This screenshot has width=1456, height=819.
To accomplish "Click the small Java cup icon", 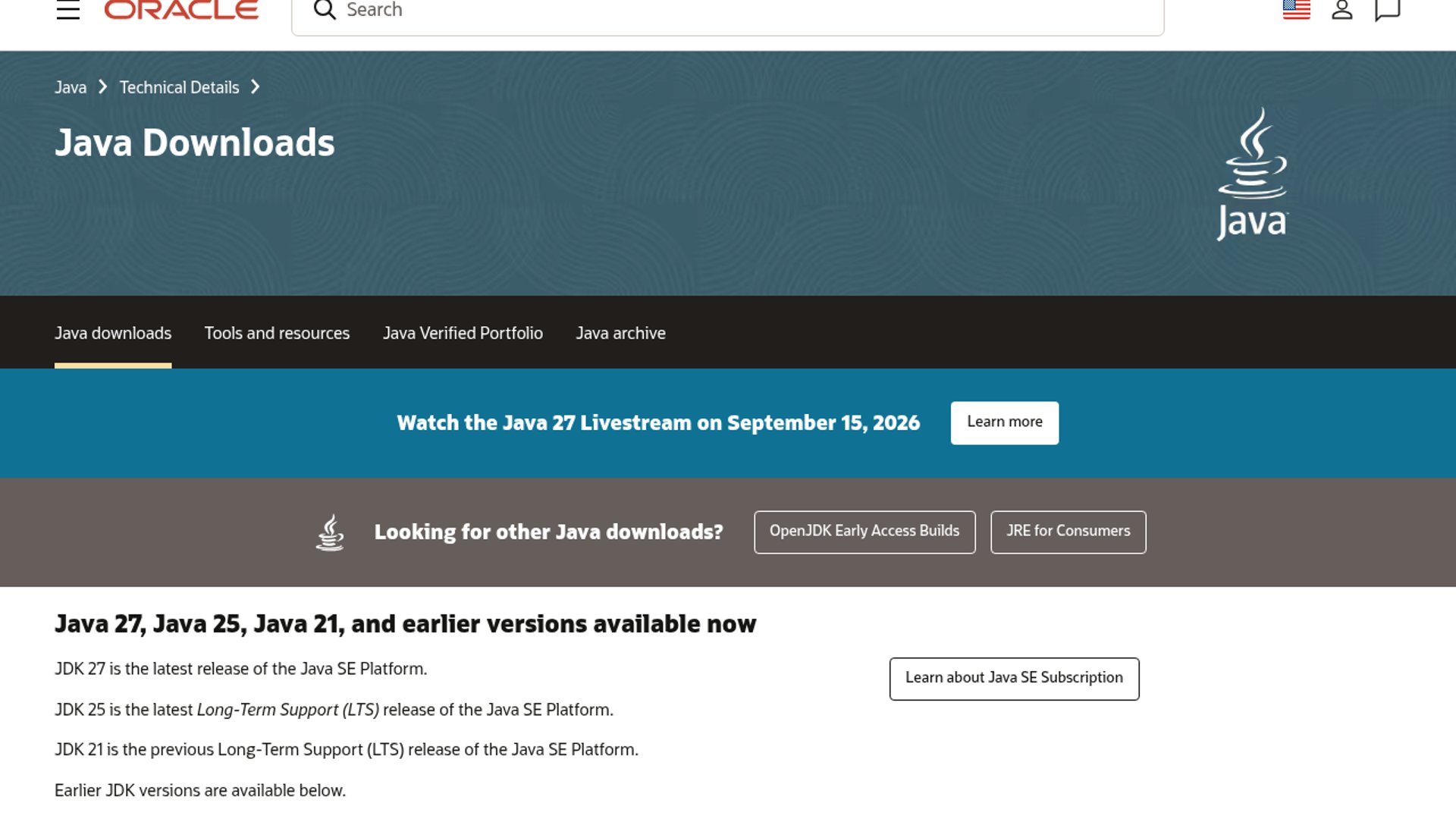I will 330,532.
